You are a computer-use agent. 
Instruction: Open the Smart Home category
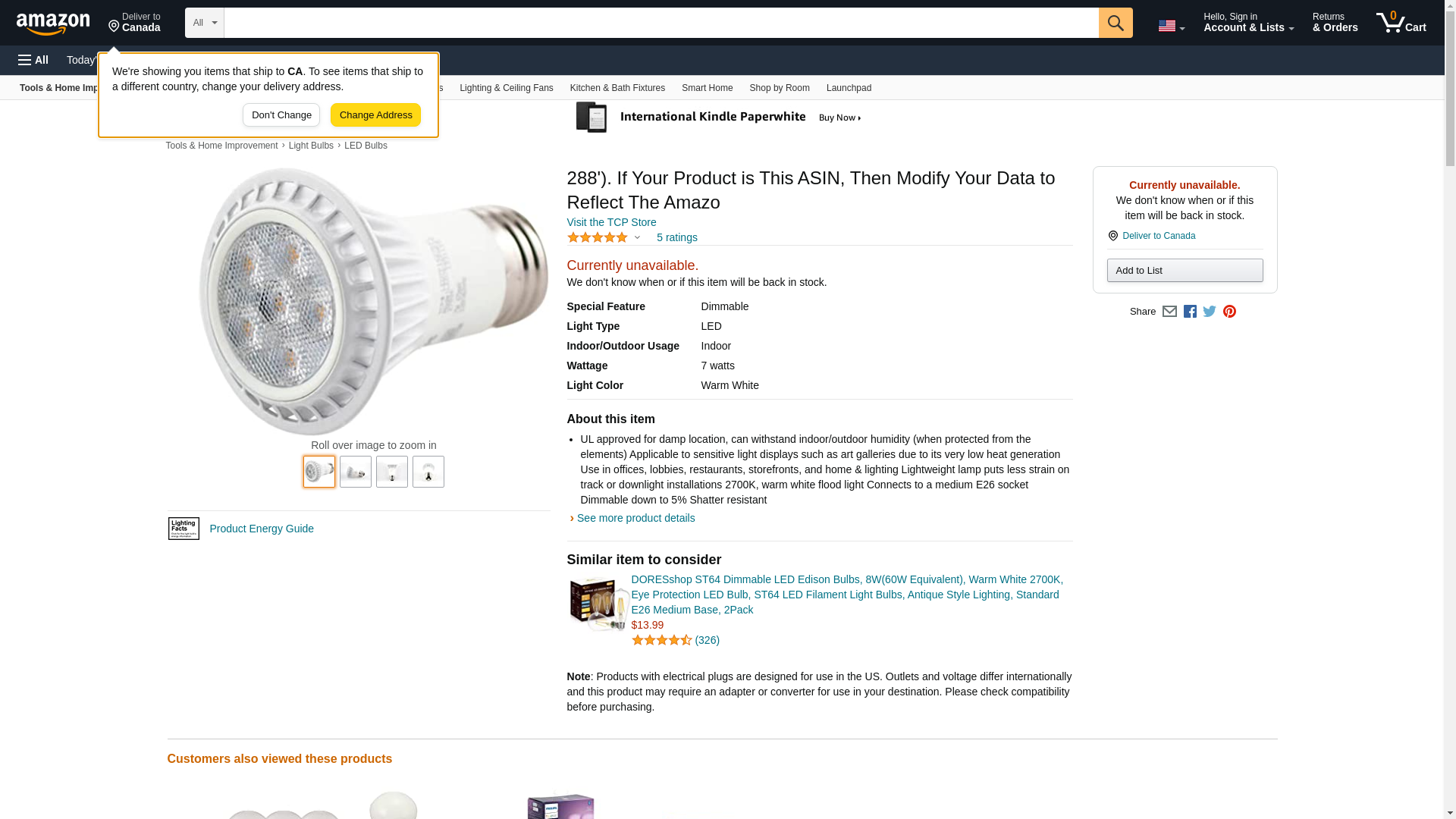707,88
